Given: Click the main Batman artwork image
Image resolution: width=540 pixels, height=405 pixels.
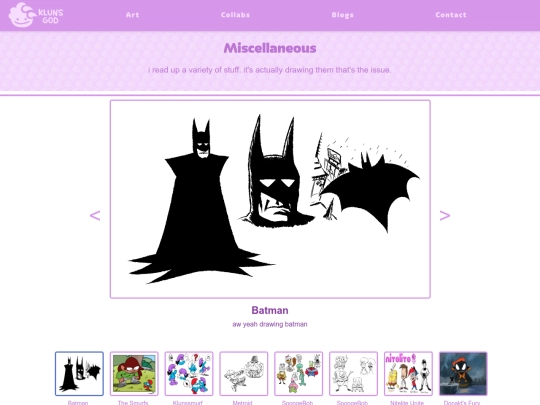Looking at the screenshot, I should pos(270,199).
